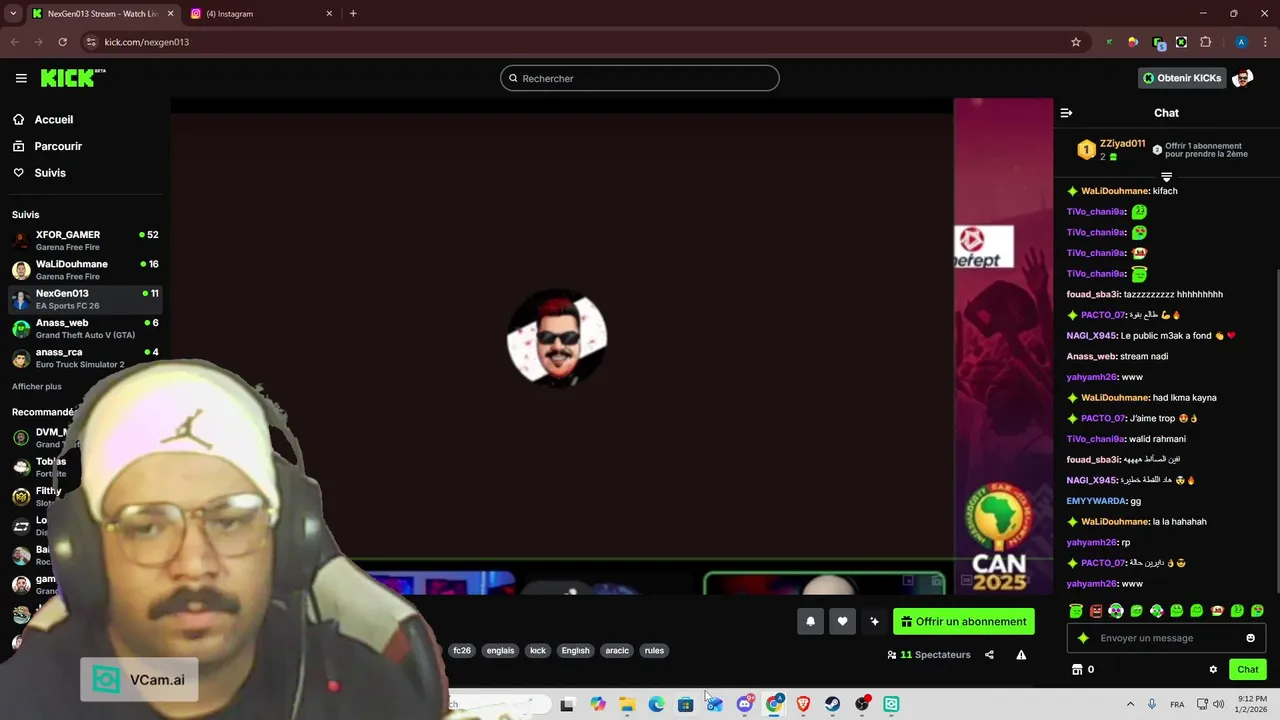Screen dimensions: 1280x720
Task: Toggle stream notifications bell
Action: click(810, 621)
